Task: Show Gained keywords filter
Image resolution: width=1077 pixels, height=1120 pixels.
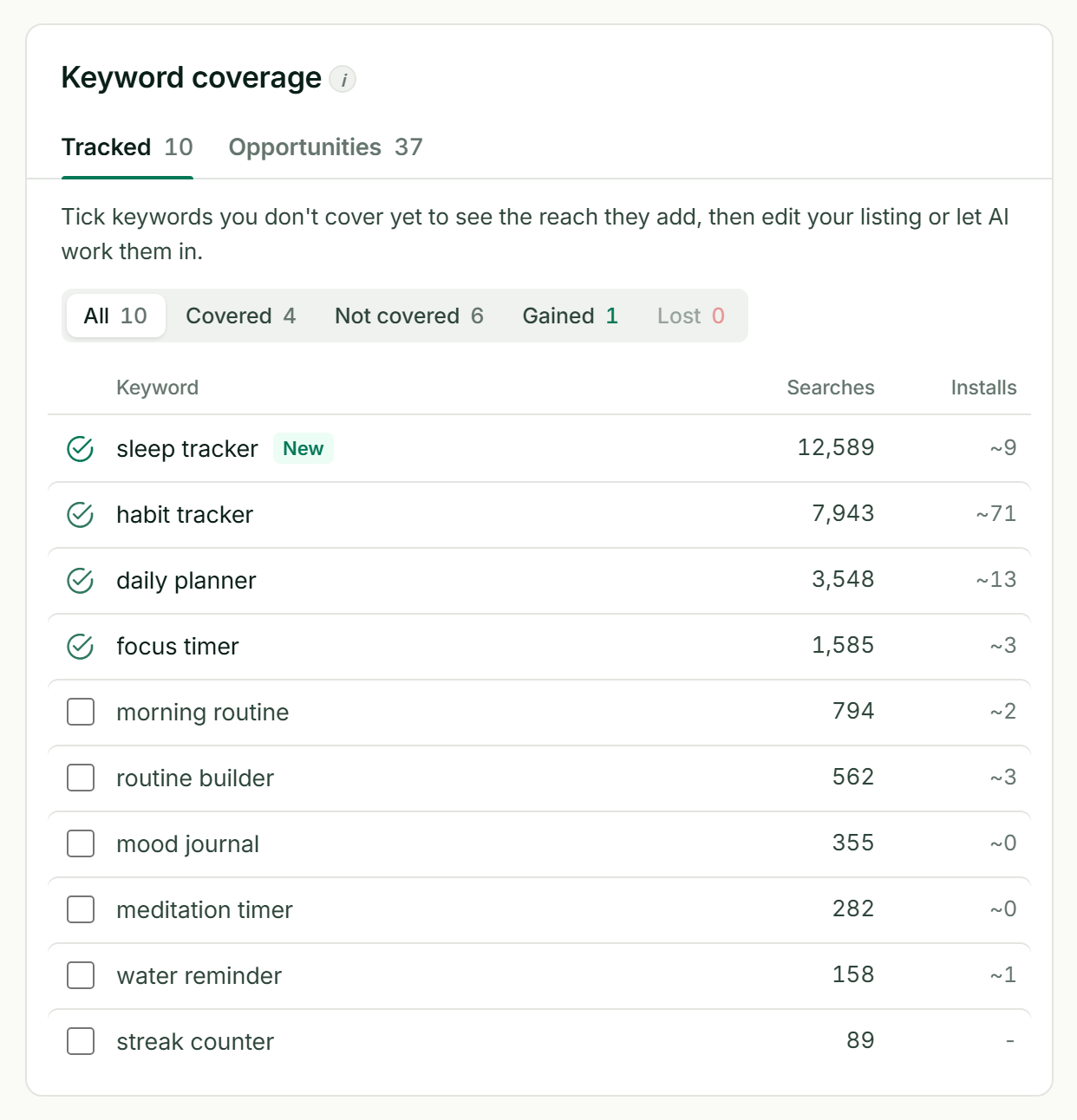Action: pyautogui.click(x=570, y=316)
